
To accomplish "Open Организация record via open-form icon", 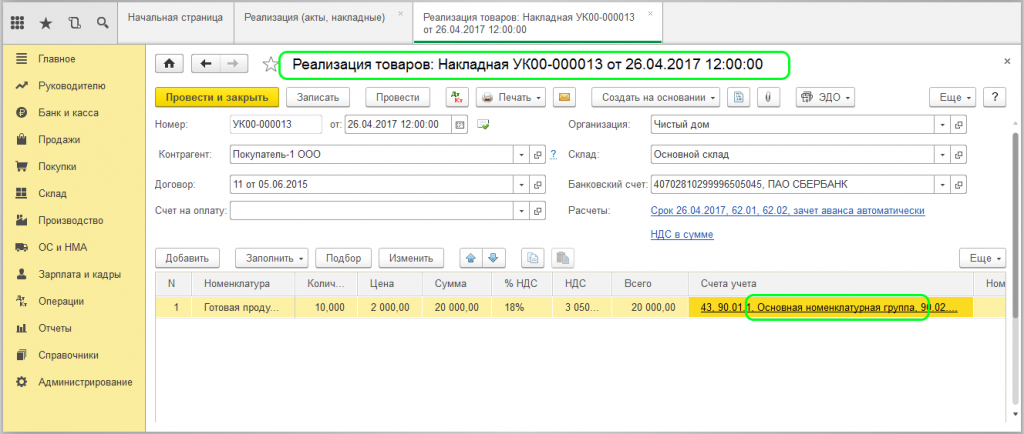I will coord(959,124).
